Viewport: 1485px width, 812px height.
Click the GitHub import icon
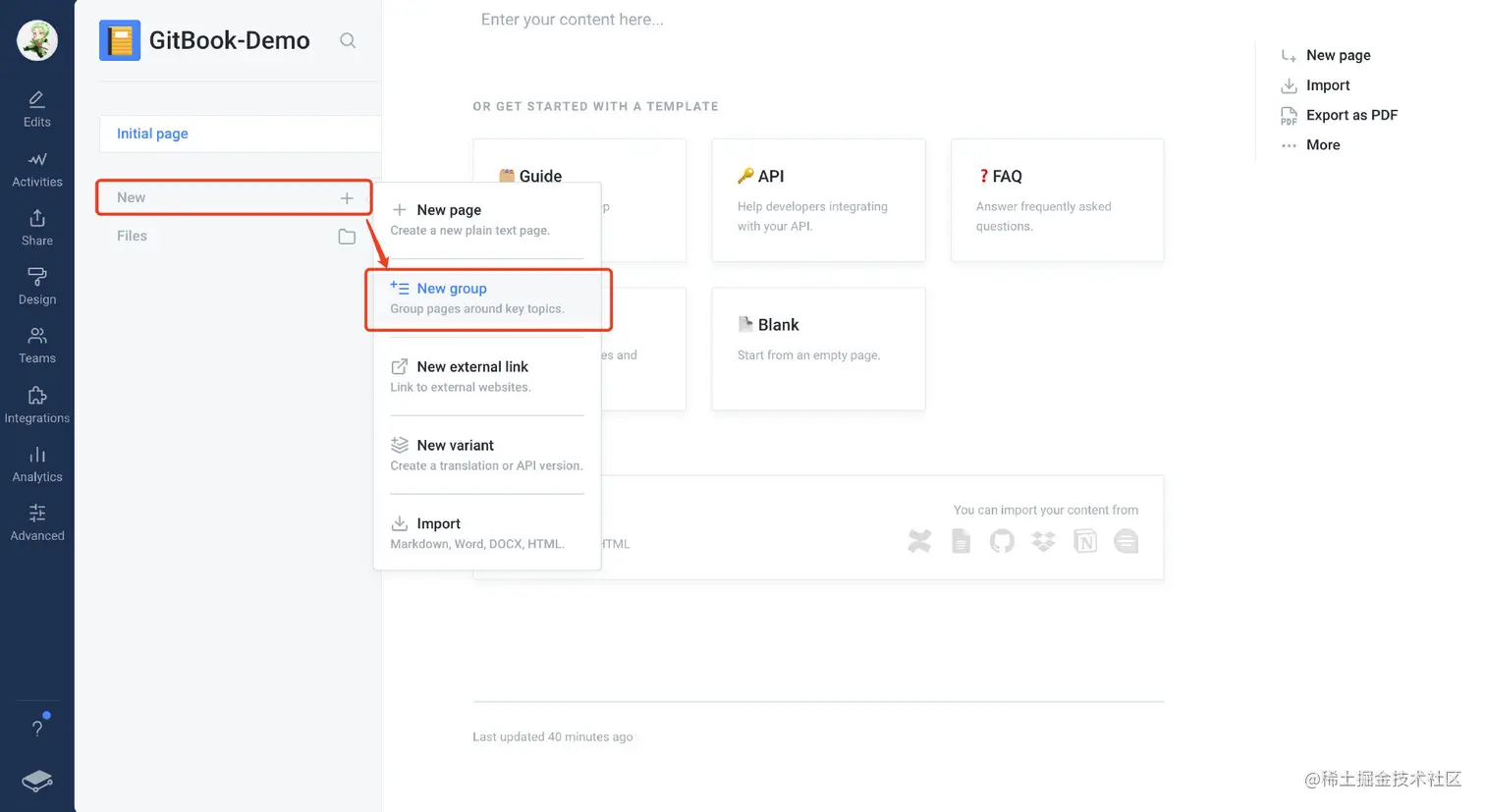tap(1002, 541)
